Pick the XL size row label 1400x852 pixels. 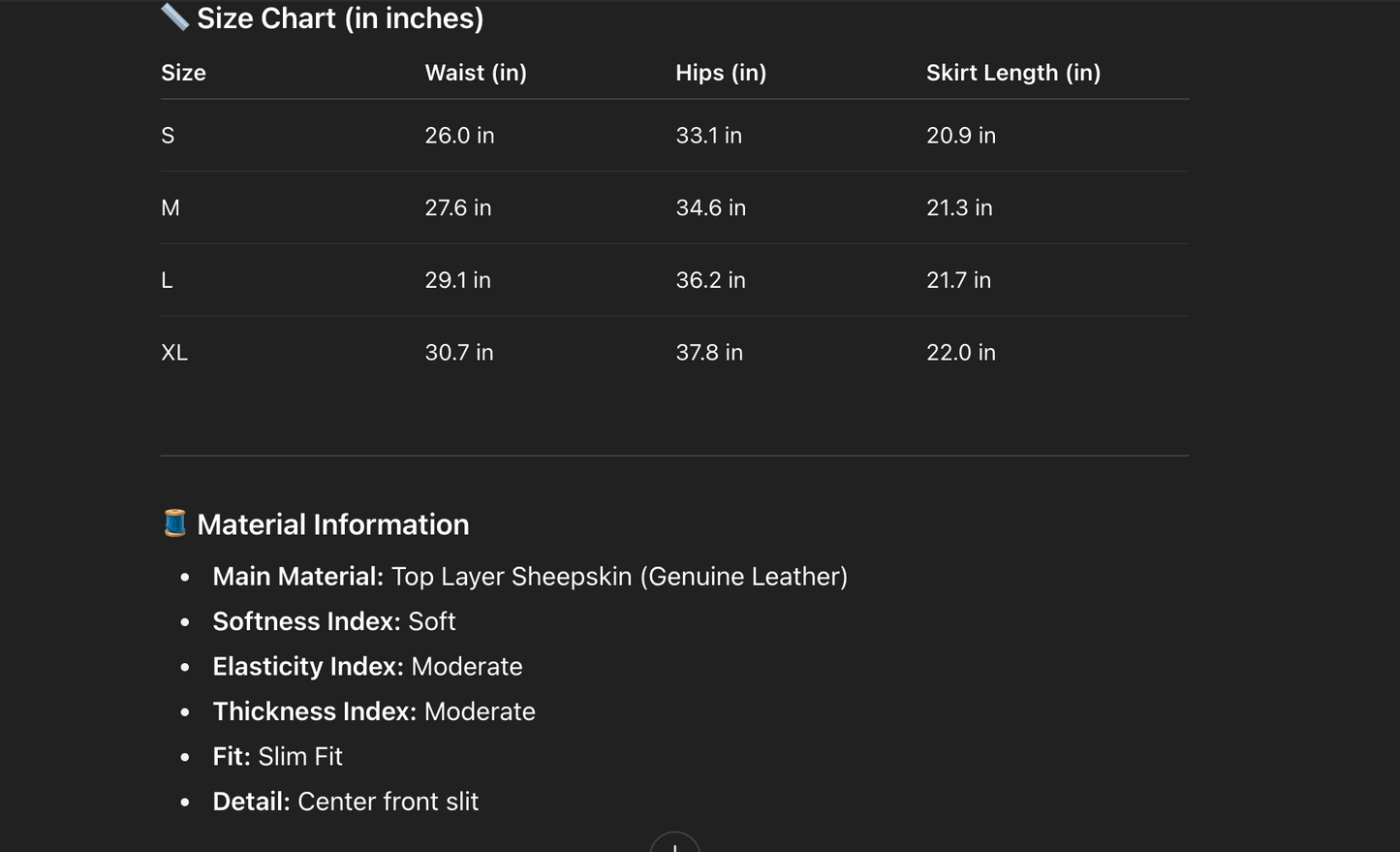pyautogui.click(x=174, y=353)
